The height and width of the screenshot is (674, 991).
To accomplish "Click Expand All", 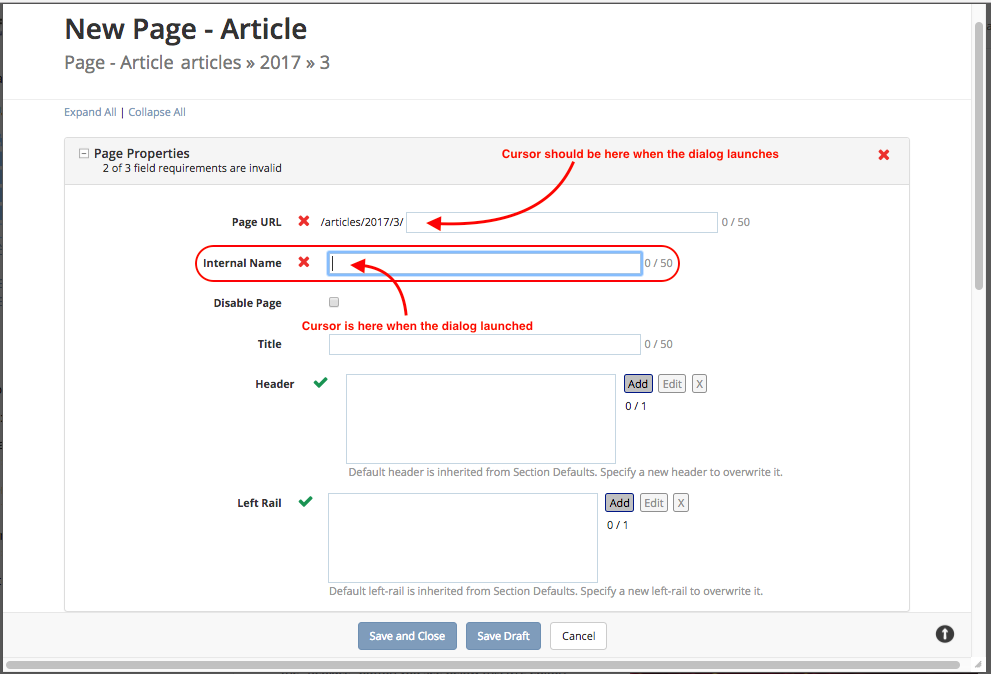I will point(90,111).
